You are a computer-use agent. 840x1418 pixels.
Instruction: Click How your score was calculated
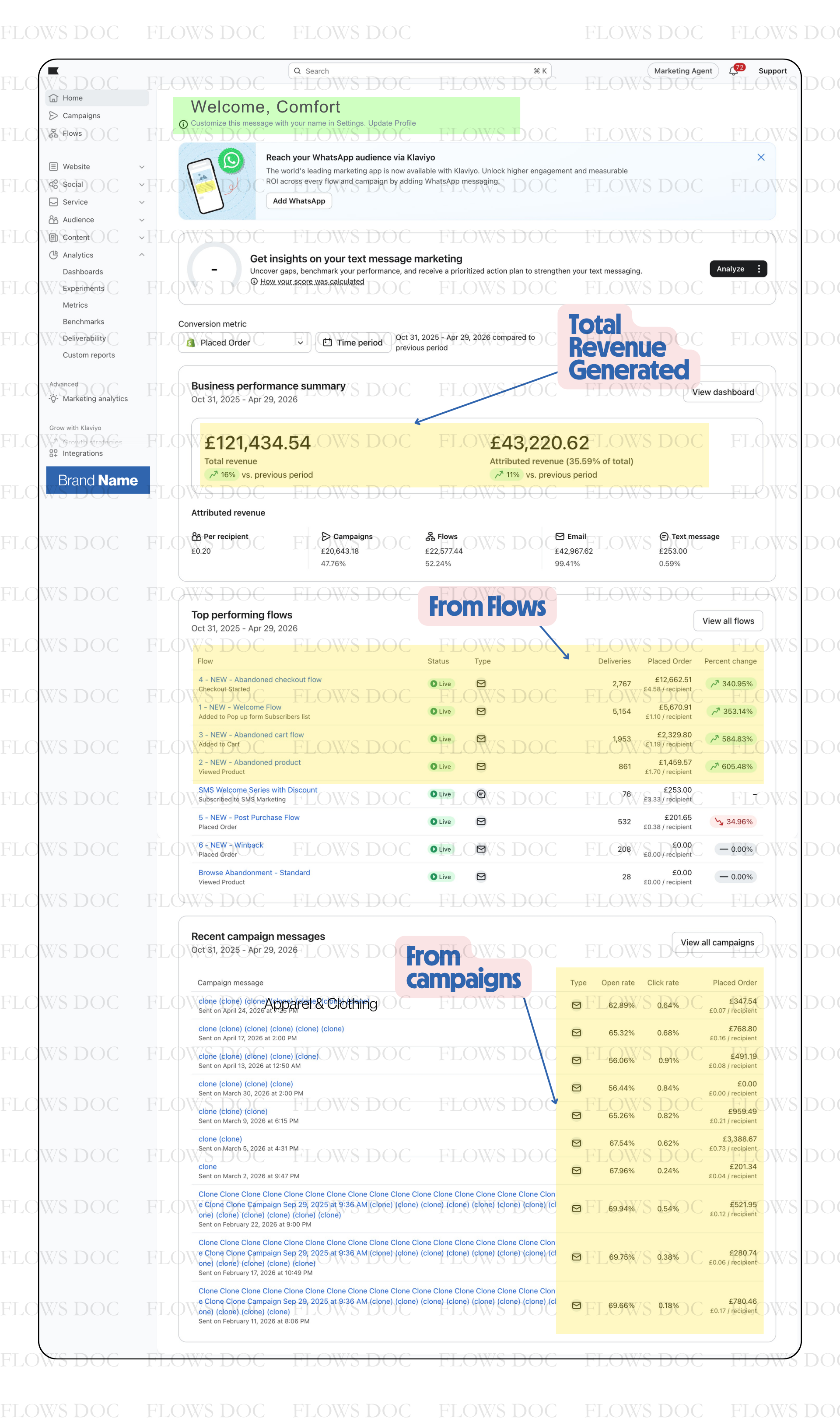312,282
